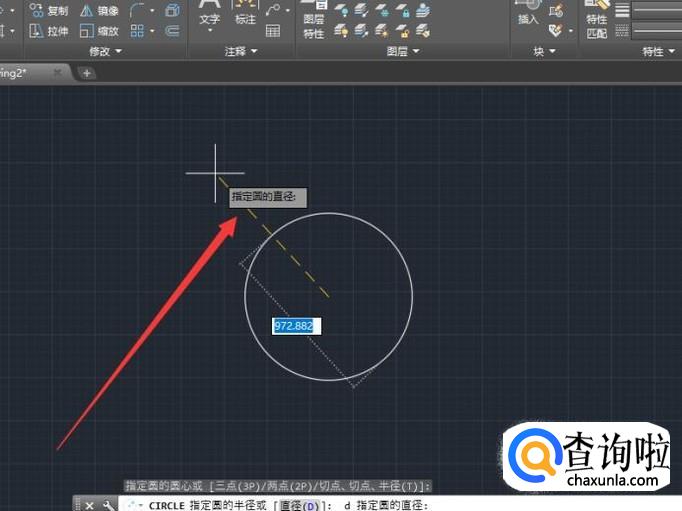Close the Drawing2 file tab
This screenshot has height=511, width=682.
pyautogui.click(x=57, y=73)
